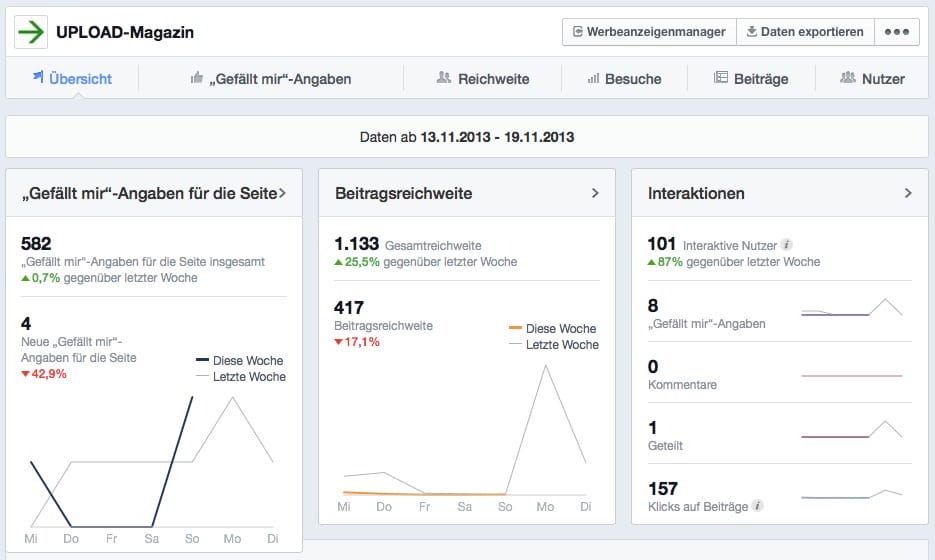The height and width of the screenshot is (560, 935).
Task: Click the date range 13.11.2013 - 19.11.2013
Action: pyautogui.click(x=497, y=137)
